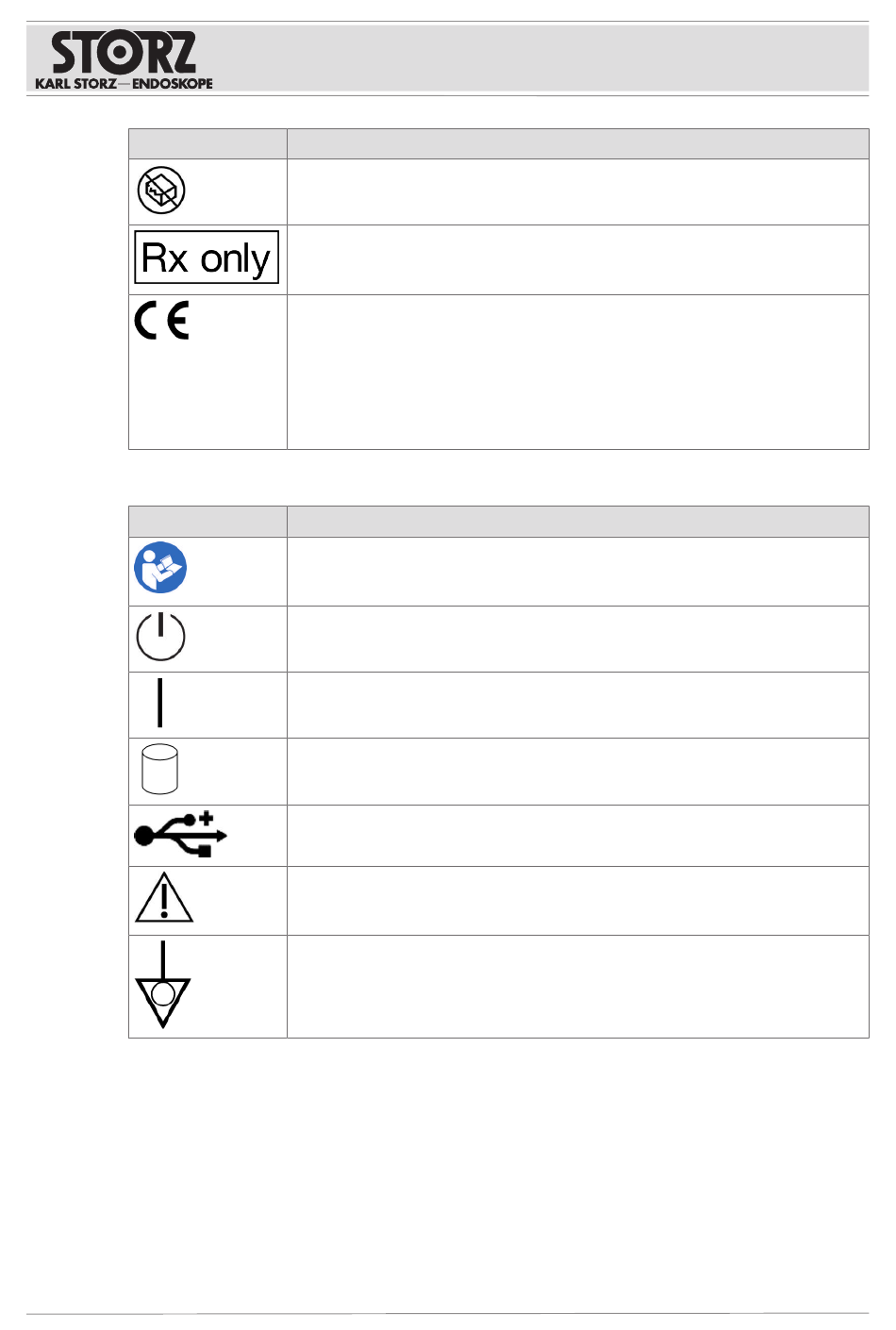Viewport: 896px width, 1330px height.
Task: Click the vertical-line power-on symbol
Action: click(160, 703)
